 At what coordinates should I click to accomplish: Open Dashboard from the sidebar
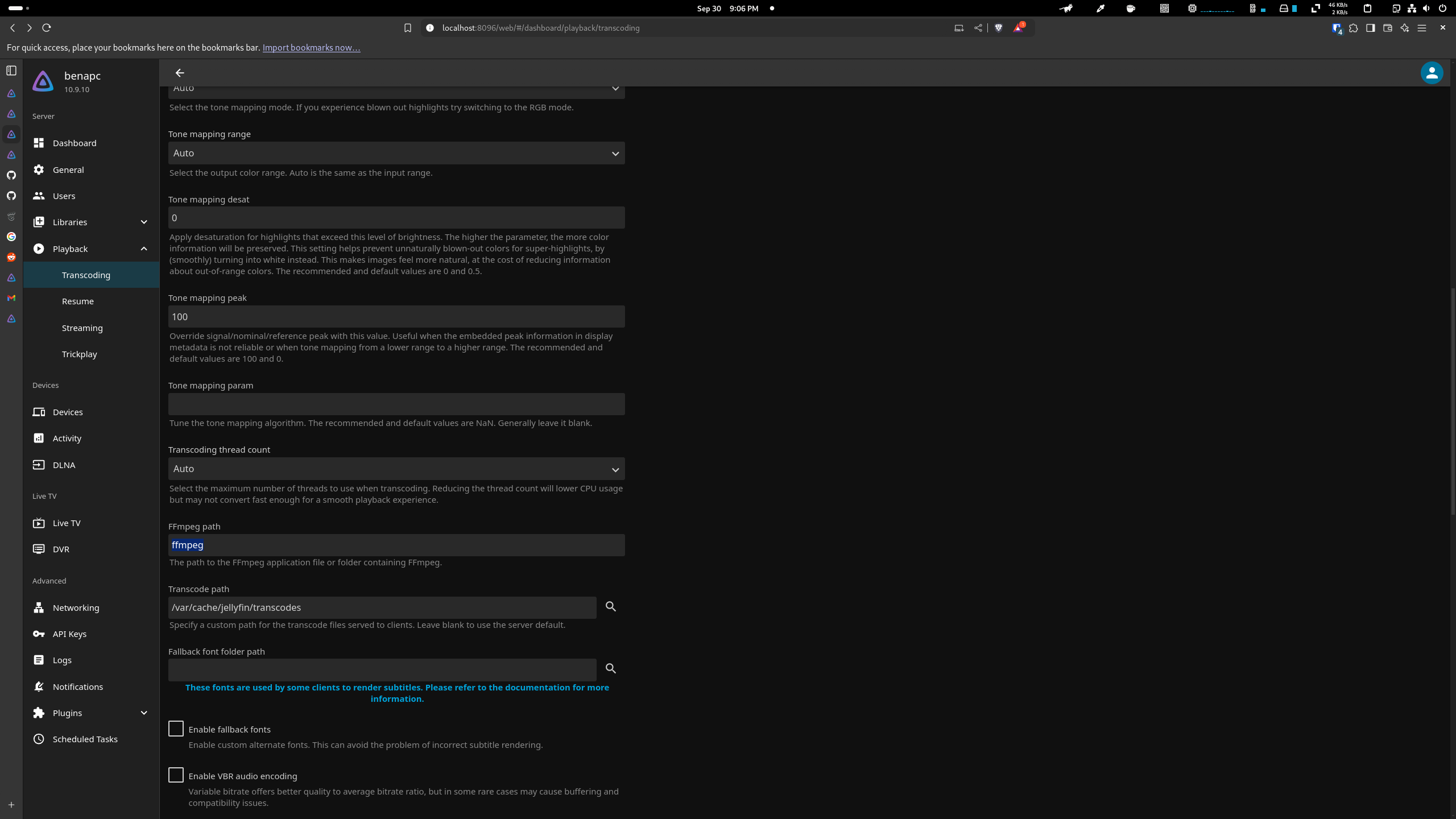(75, 143)
